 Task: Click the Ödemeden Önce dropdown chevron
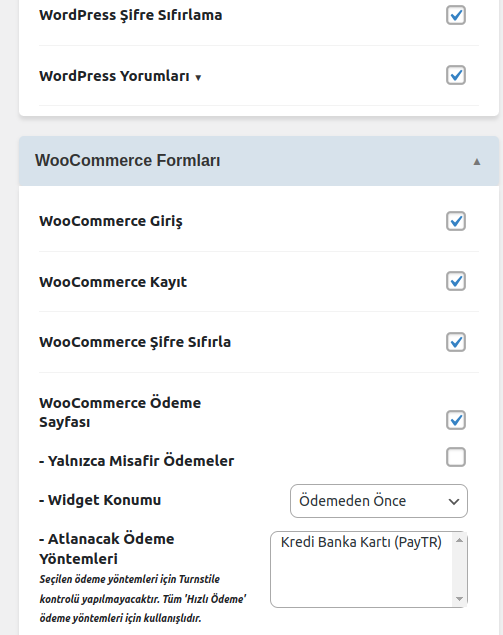(x=454, y=502)
